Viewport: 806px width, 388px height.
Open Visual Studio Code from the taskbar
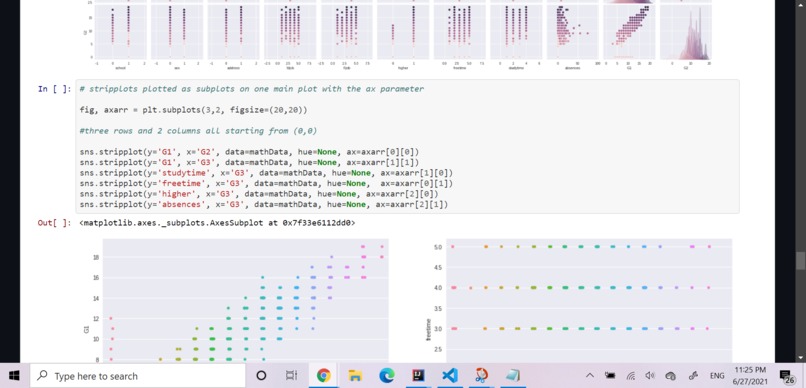point(450,376)
